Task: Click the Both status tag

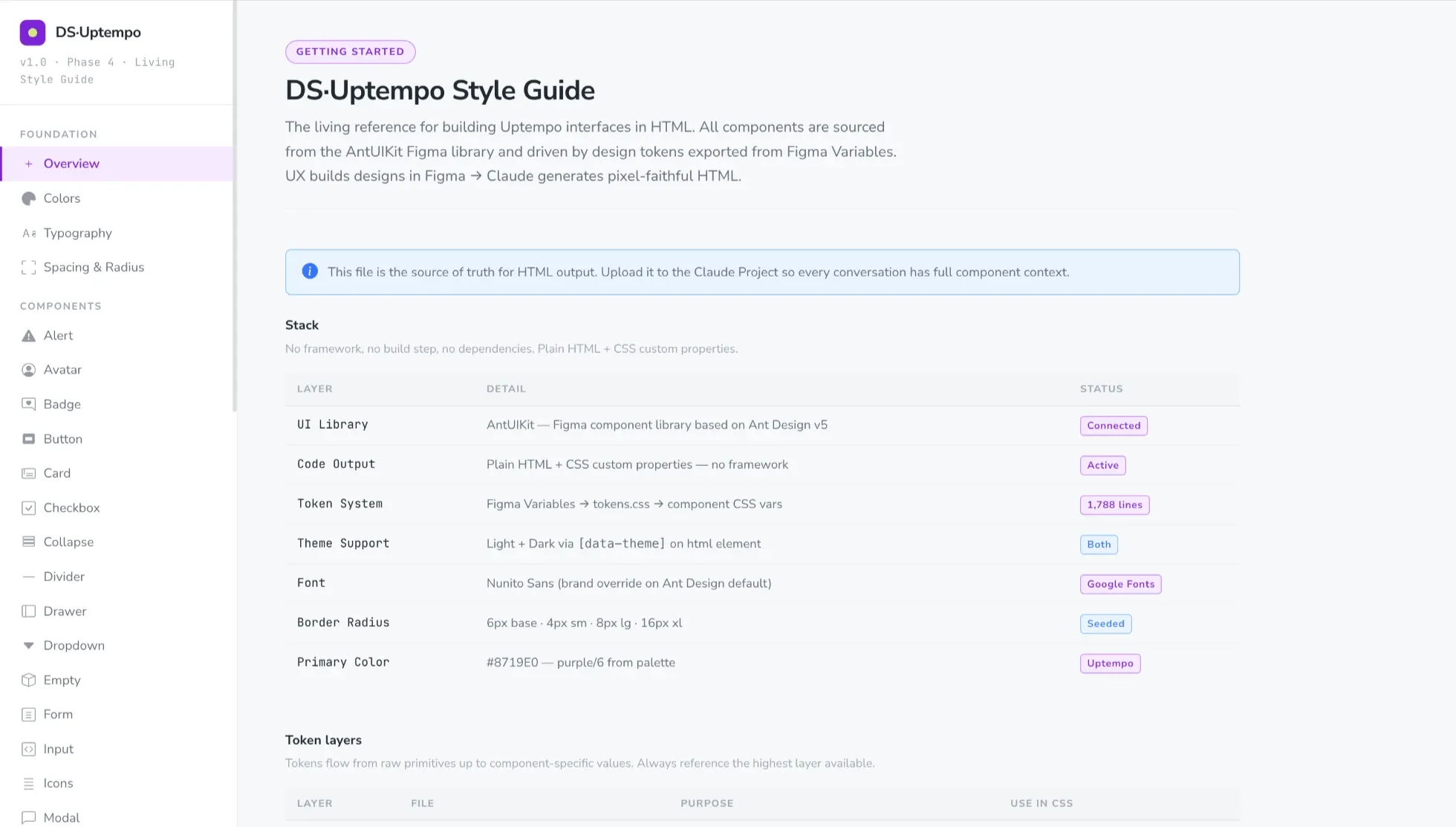Action: pos(1099,545)
